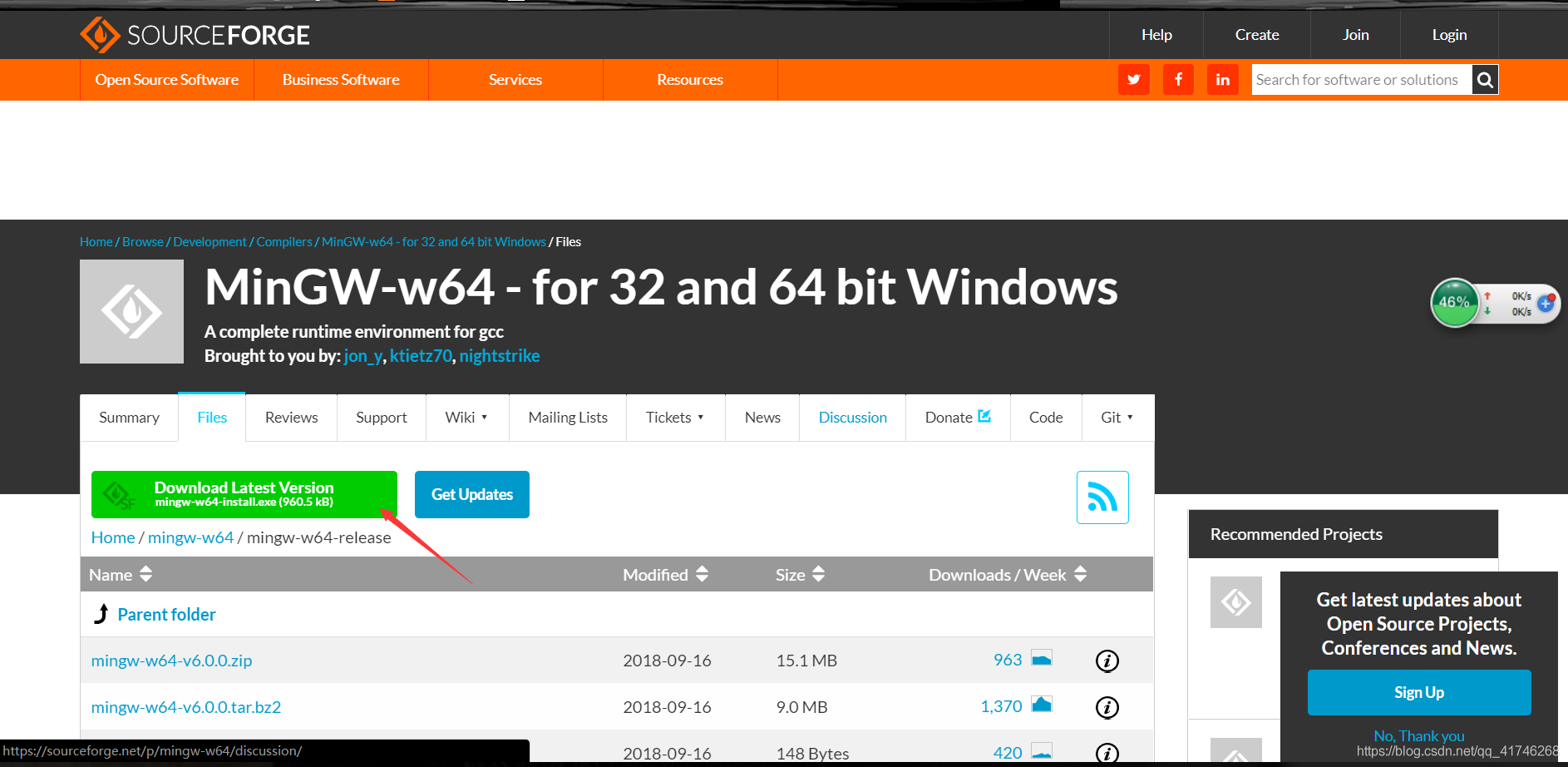Click Create in the top bar
1568x767 pixels.
(1257, 35)
